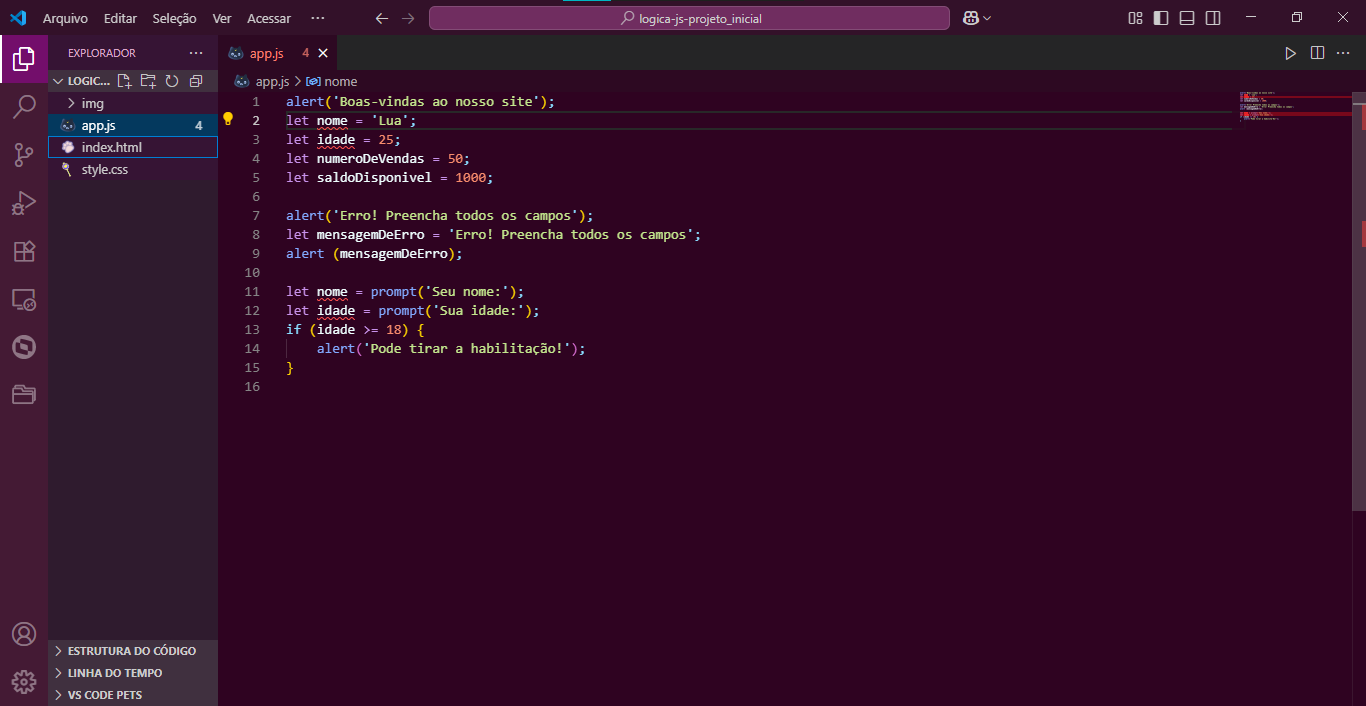
Task: Split the editor to the right
Action: click(x=1318, y=53)
